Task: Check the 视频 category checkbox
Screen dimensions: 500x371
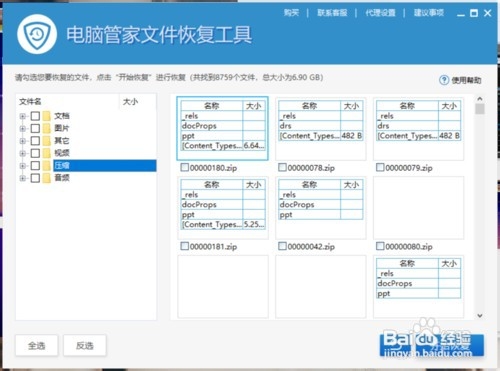Action: [x=35, y=153]
